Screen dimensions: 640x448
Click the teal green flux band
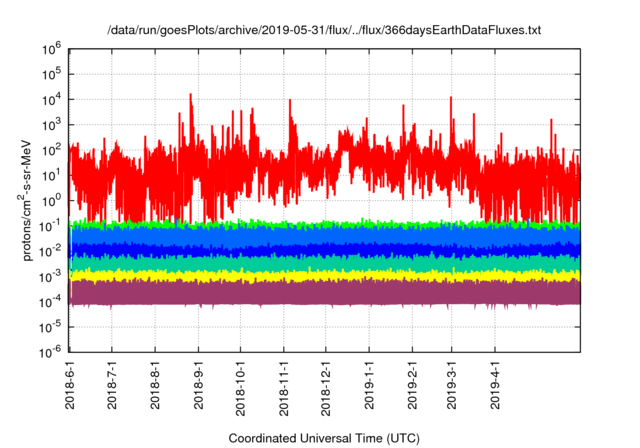click(x=324, y=263)
